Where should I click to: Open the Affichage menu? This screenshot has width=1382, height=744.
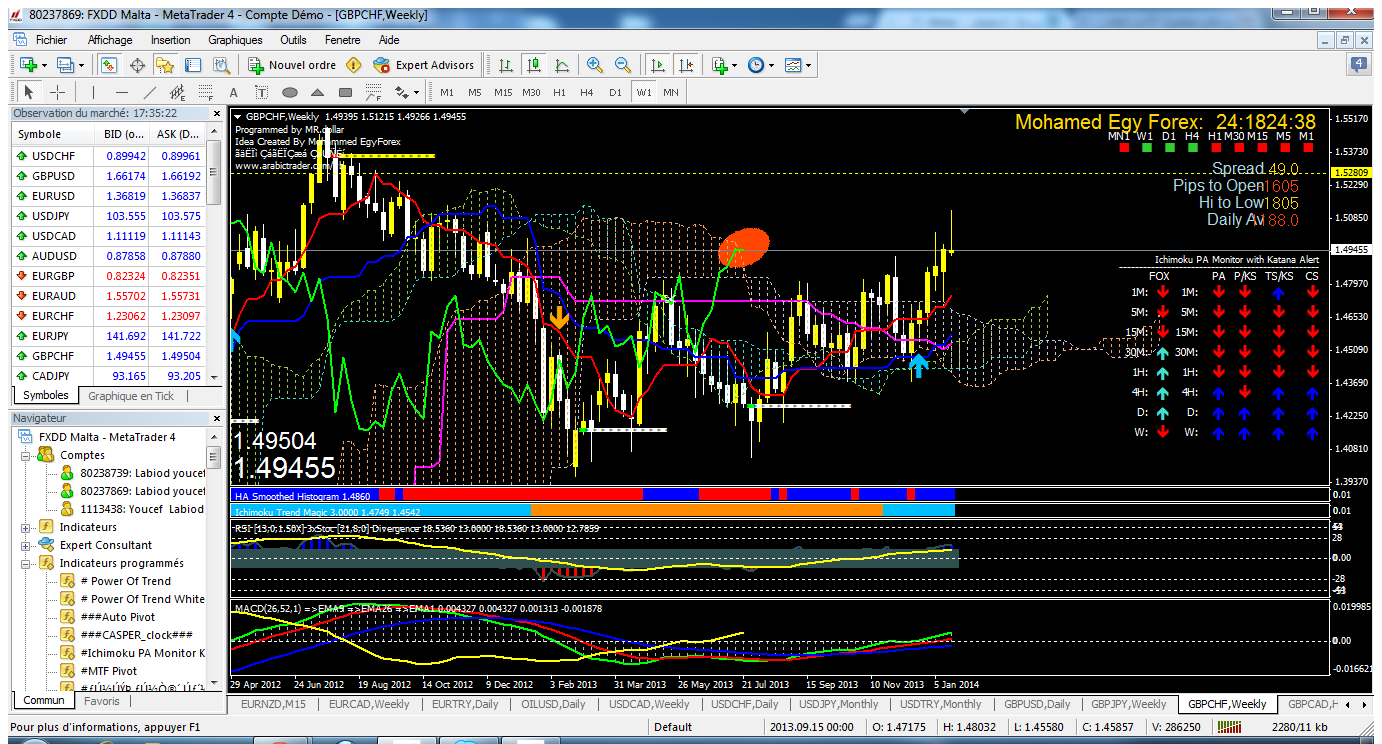click(110, 40)
